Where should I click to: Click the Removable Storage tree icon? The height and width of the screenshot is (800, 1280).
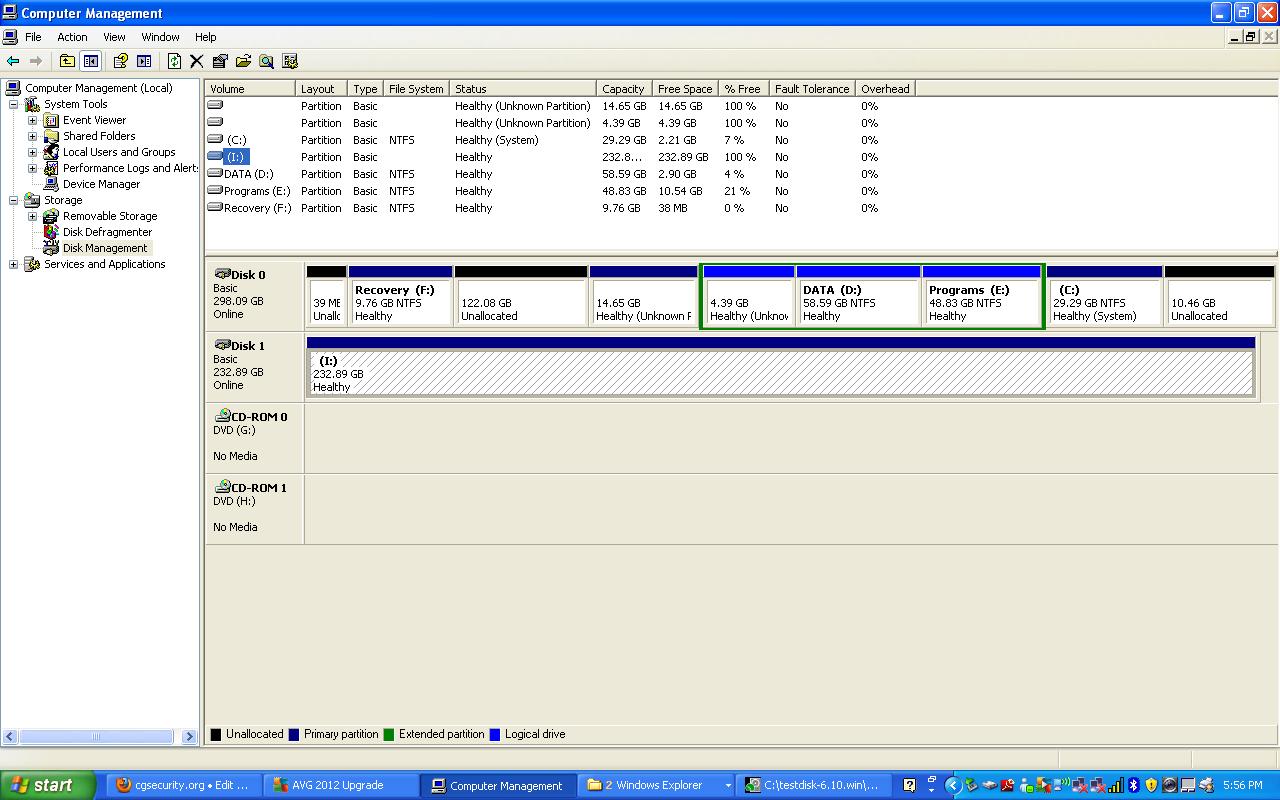click(x=51, y=216)
